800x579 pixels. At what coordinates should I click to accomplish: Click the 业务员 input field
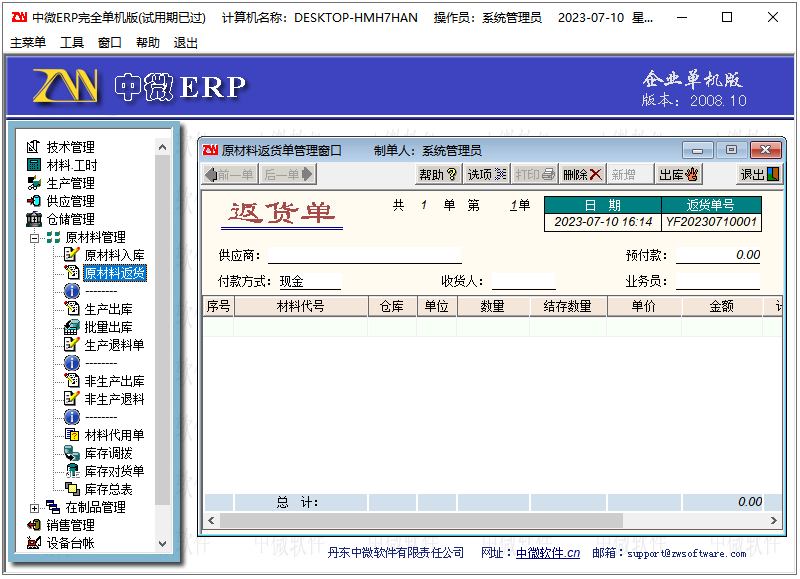[718, 282]
